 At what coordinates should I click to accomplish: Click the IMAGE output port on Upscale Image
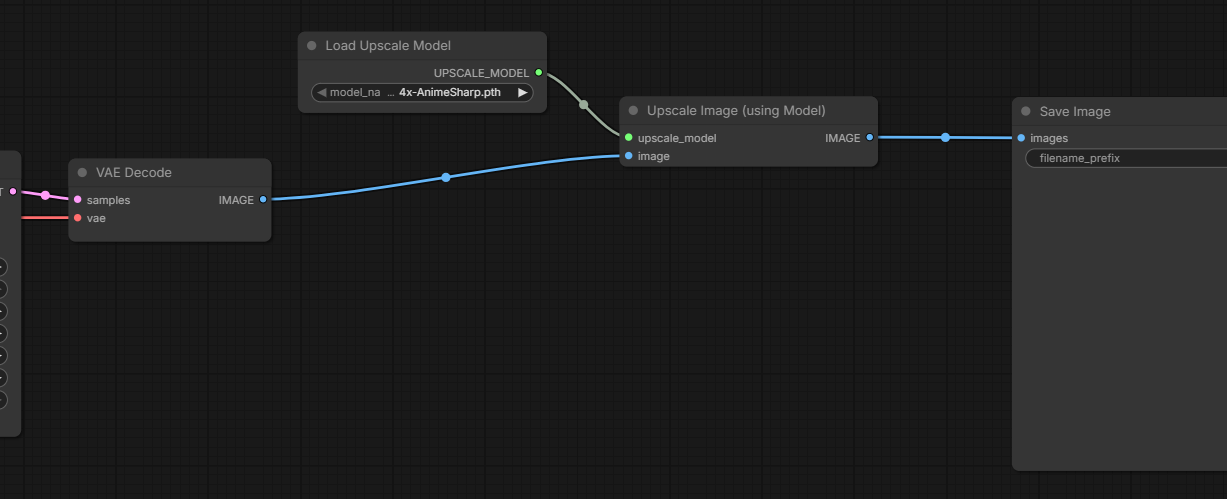coord(870,138)
